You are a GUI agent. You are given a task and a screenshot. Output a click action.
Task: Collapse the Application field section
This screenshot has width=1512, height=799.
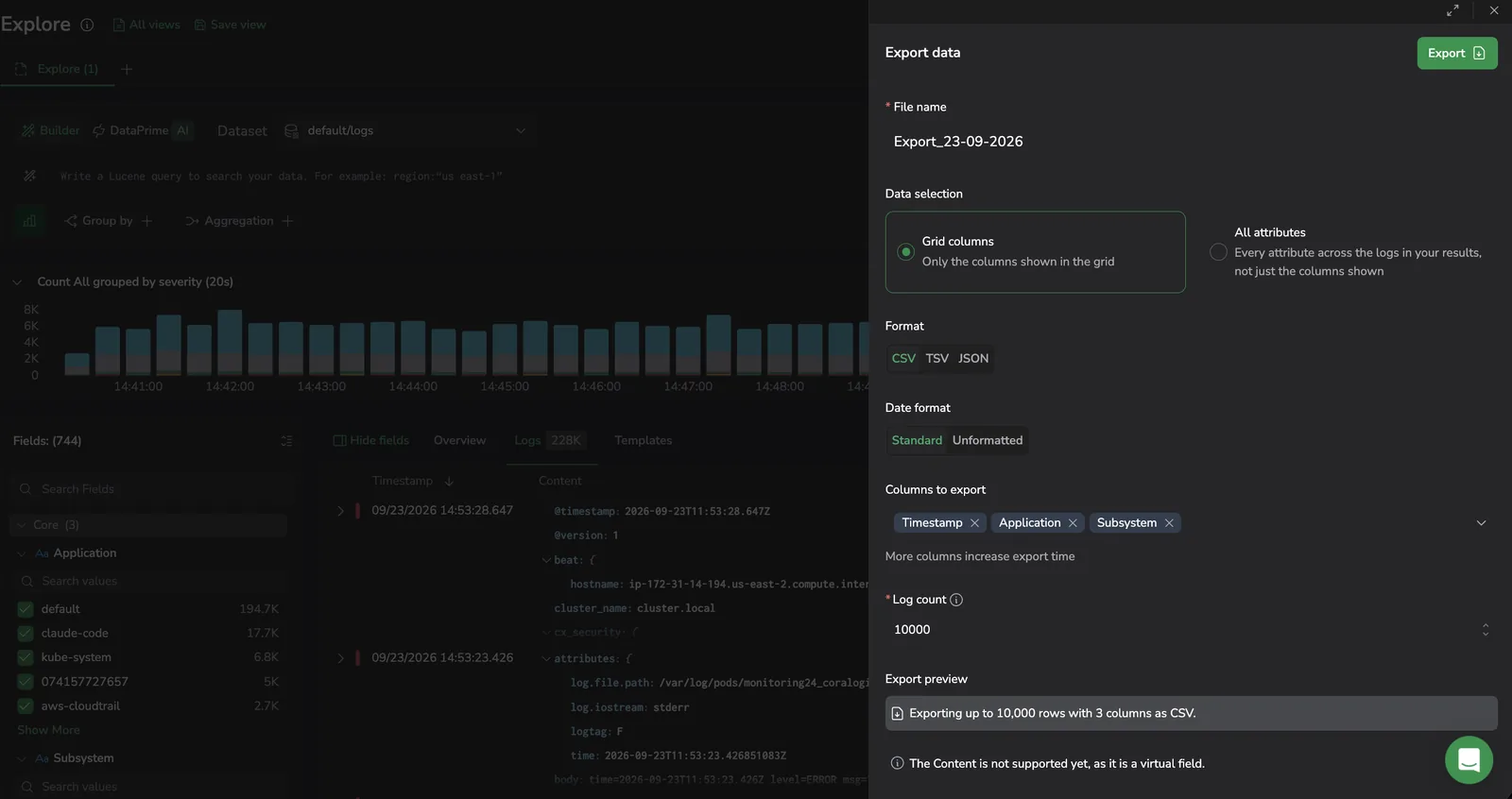pos(22,553)
